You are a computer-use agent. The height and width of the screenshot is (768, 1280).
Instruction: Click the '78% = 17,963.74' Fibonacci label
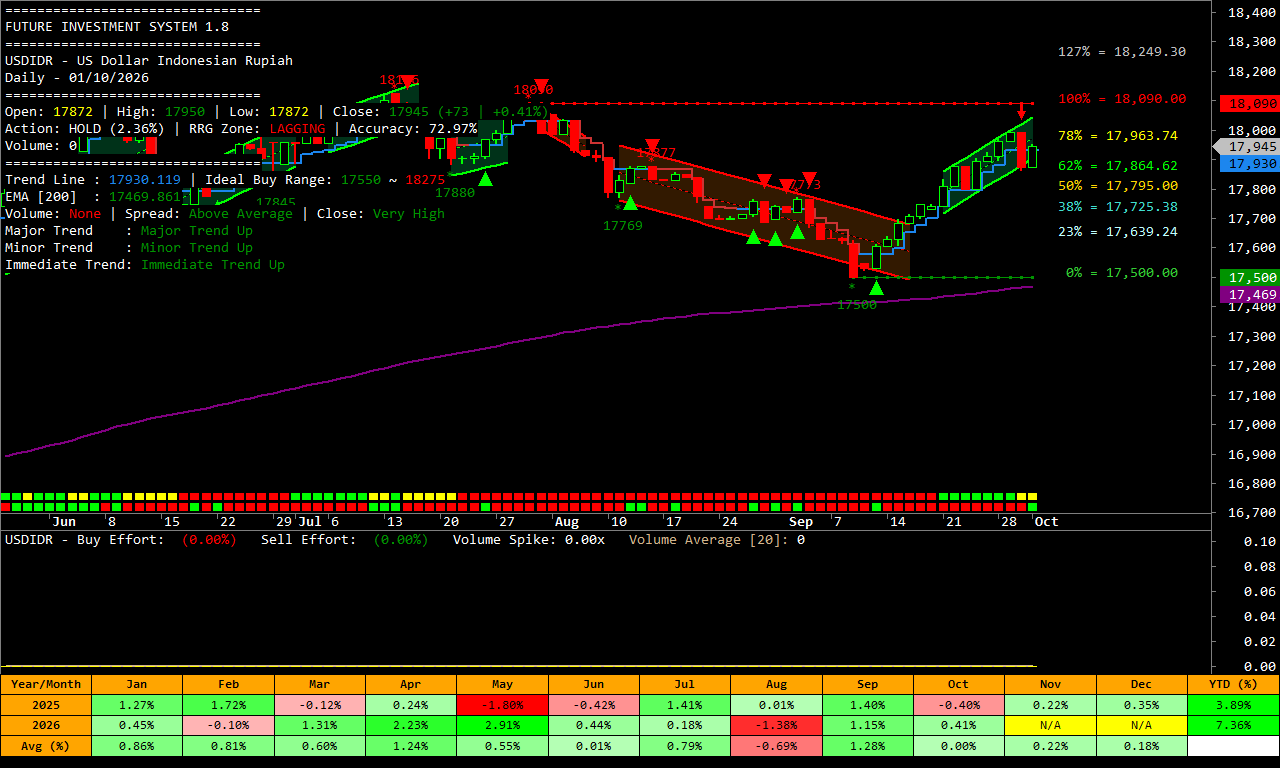[x=1118, y=136]
